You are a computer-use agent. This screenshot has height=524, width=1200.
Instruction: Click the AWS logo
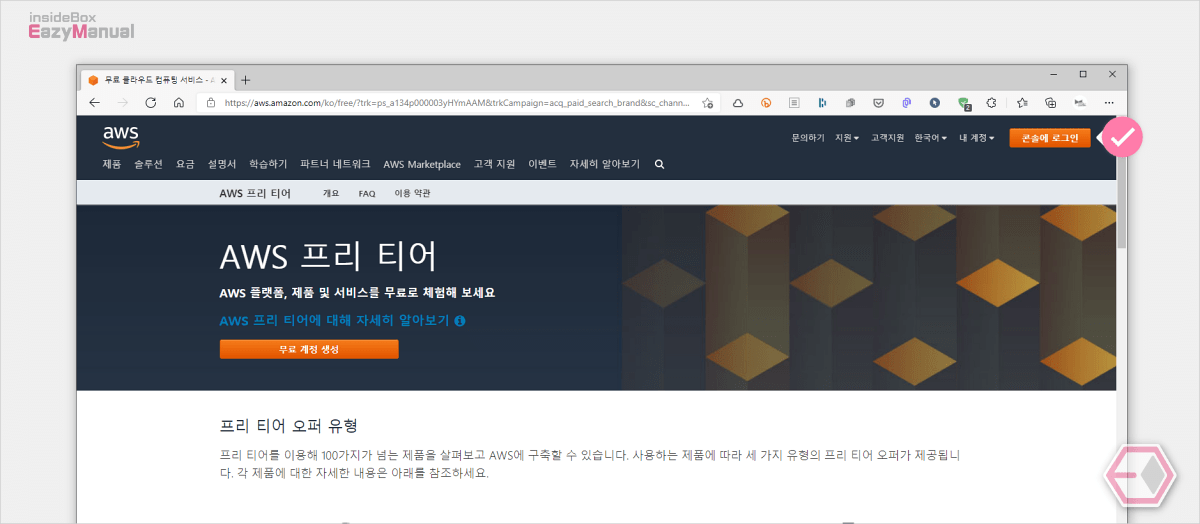120,136
